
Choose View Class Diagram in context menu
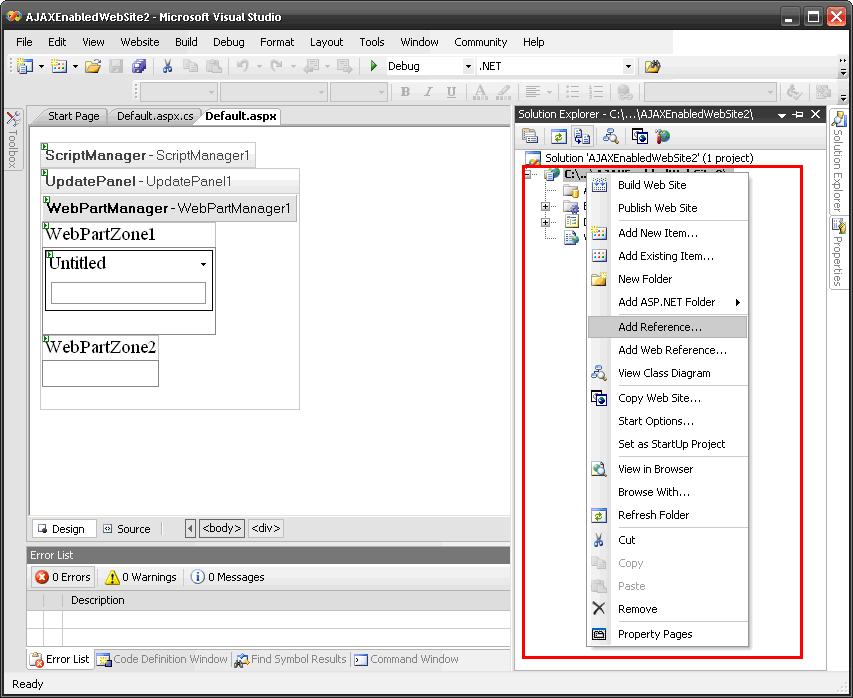(x=667, y=373)
